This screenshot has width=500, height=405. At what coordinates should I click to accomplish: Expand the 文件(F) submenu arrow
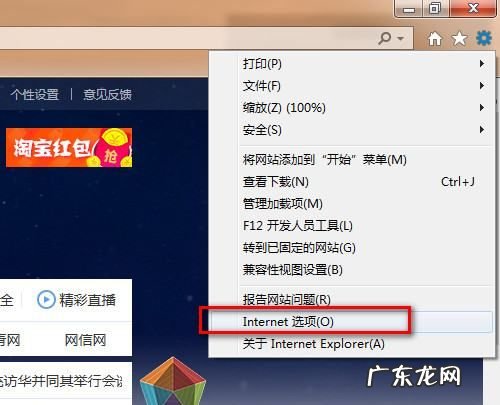pos(481,86)
